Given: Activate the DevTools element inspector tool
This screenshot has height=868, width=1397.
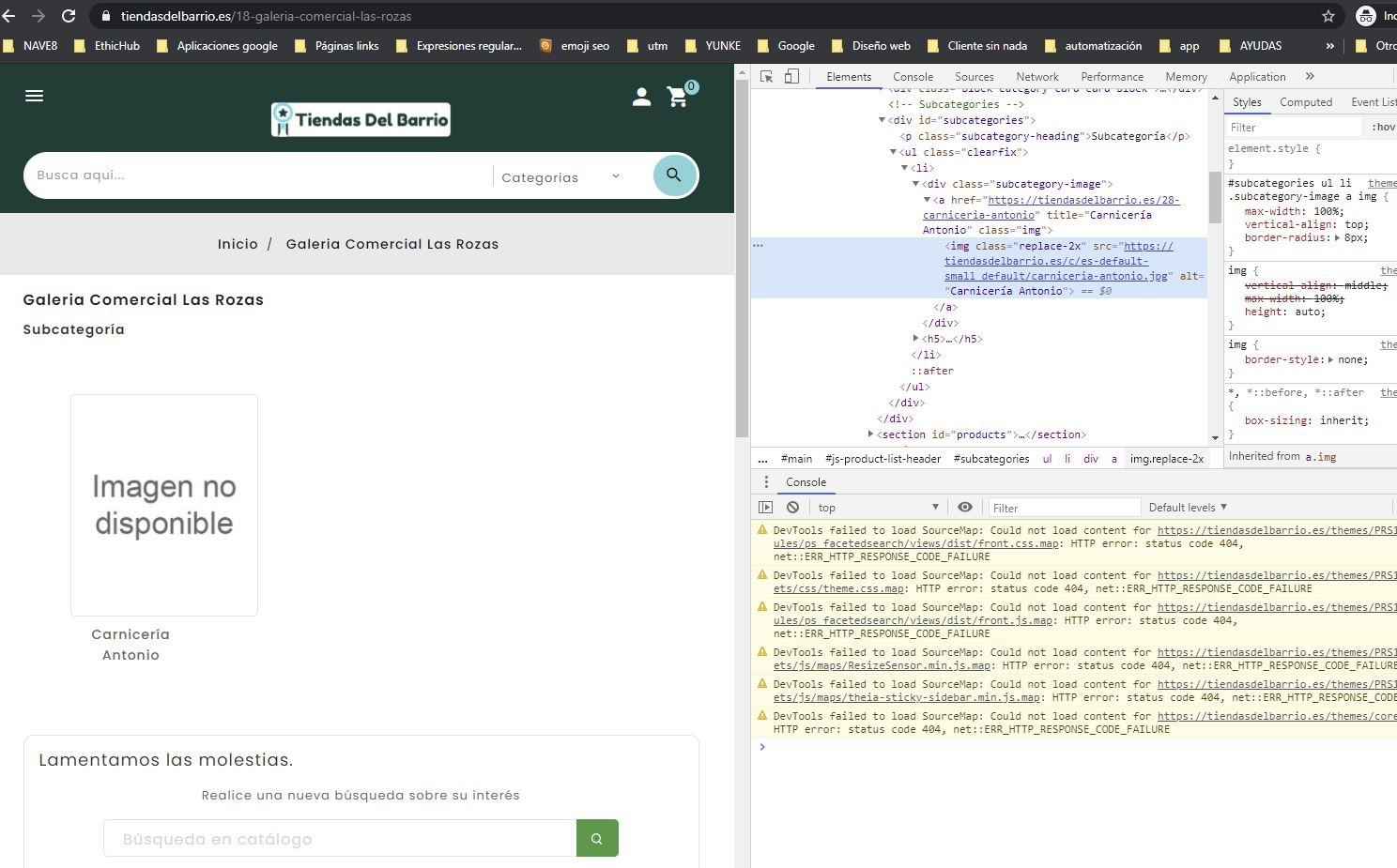Looking at the screenshot, I should coord(767,77).
